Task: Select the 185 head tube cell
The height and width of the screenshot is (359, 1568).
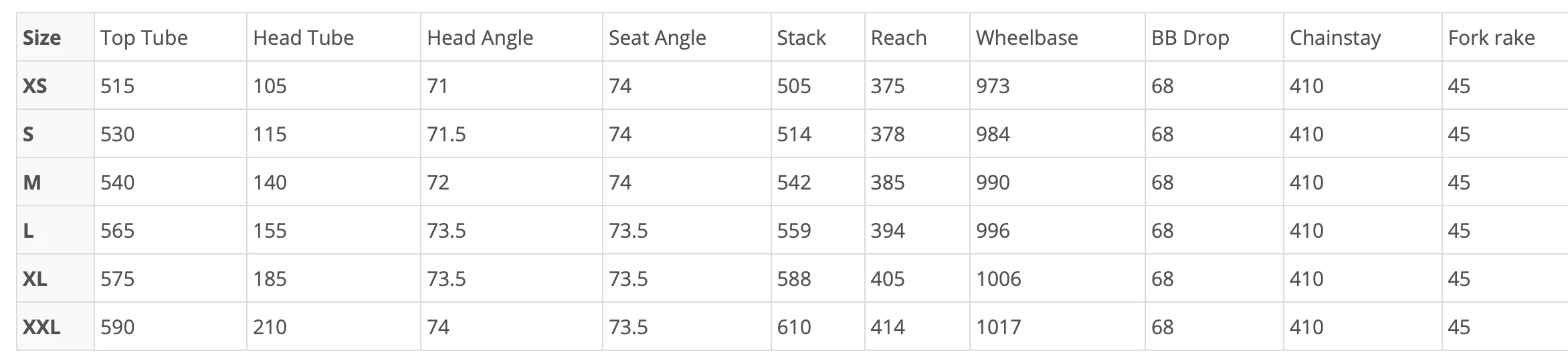Action: 270,279
